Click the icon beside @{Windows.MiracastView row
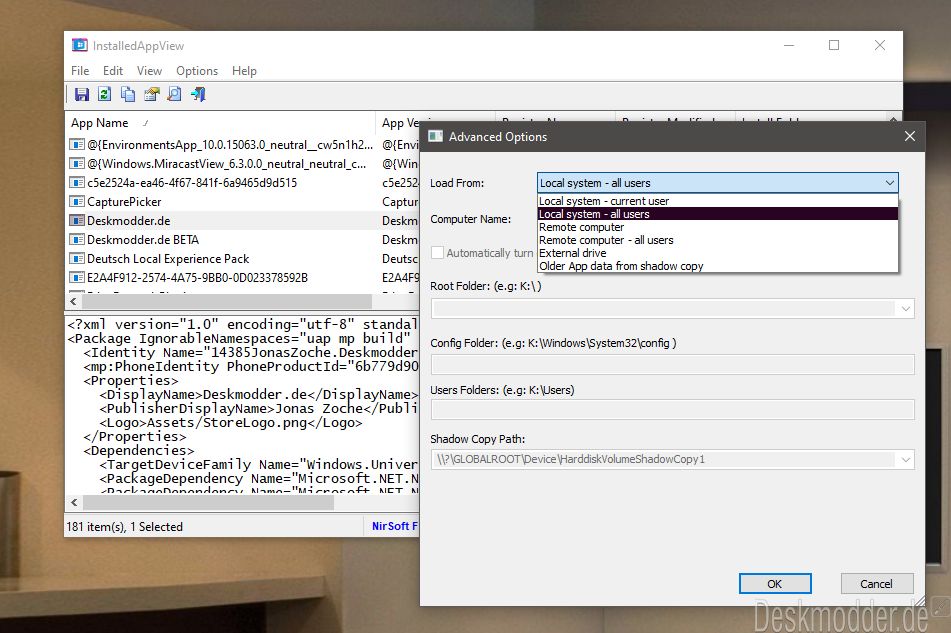This screenshot has height=633, width=951. point(76,164)
